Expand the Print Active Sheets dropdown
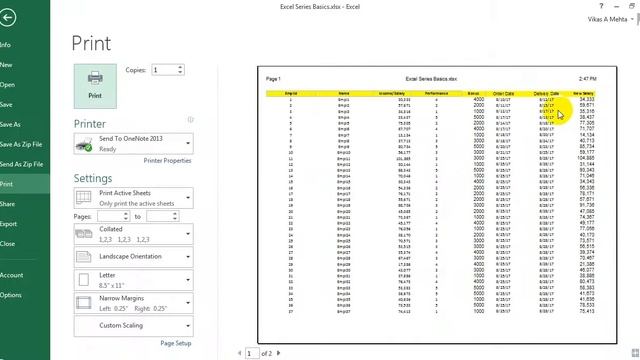640x360 pixels. point(133,198)
